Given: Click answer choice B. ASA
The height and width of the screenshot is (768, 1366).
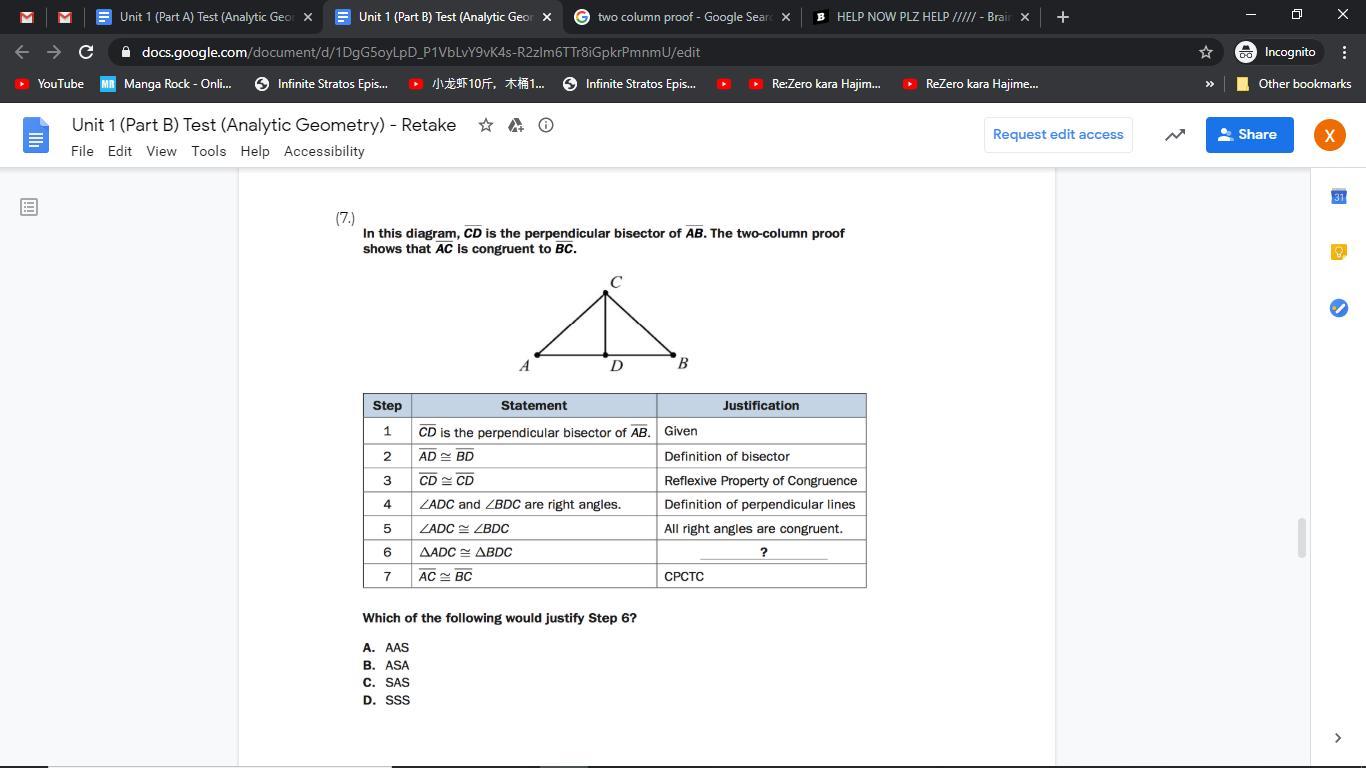Looking at the screenshot, I should tap(386, 665).
